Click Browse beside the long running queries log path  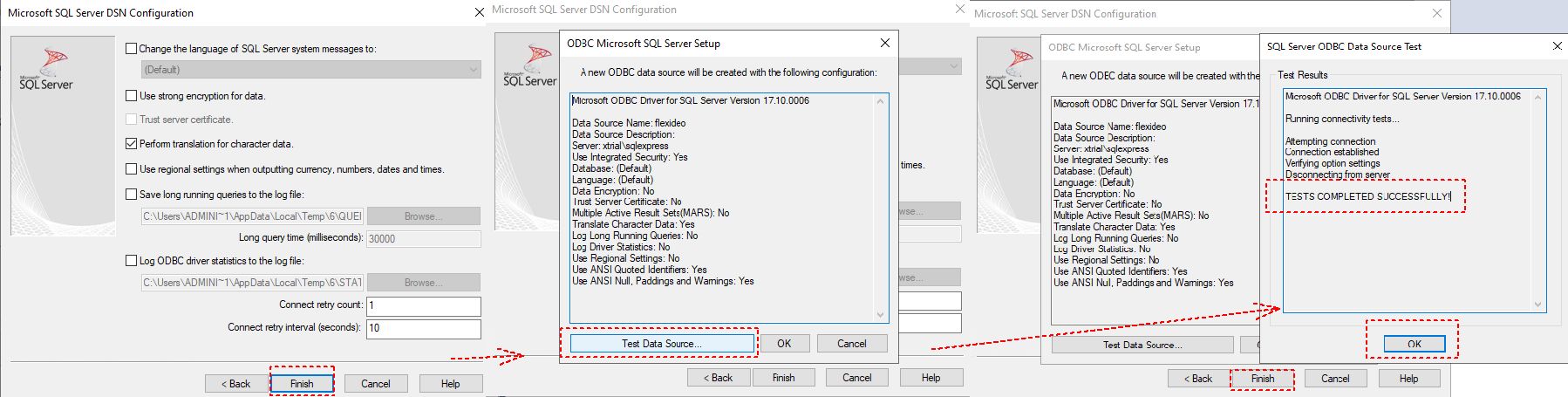tap(423, 216)
